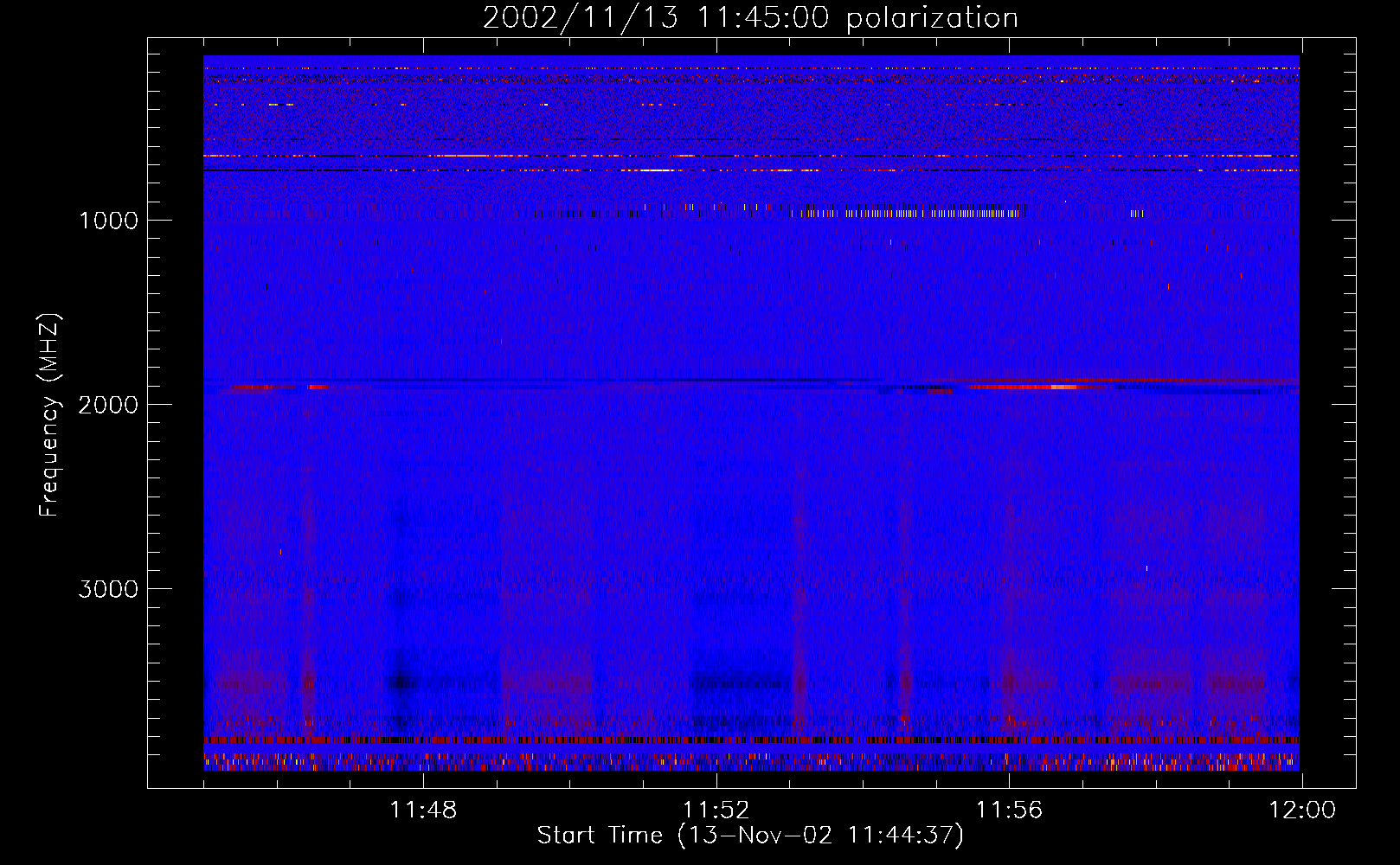Click the 11:52 time tick label

[x=716, y=811]
